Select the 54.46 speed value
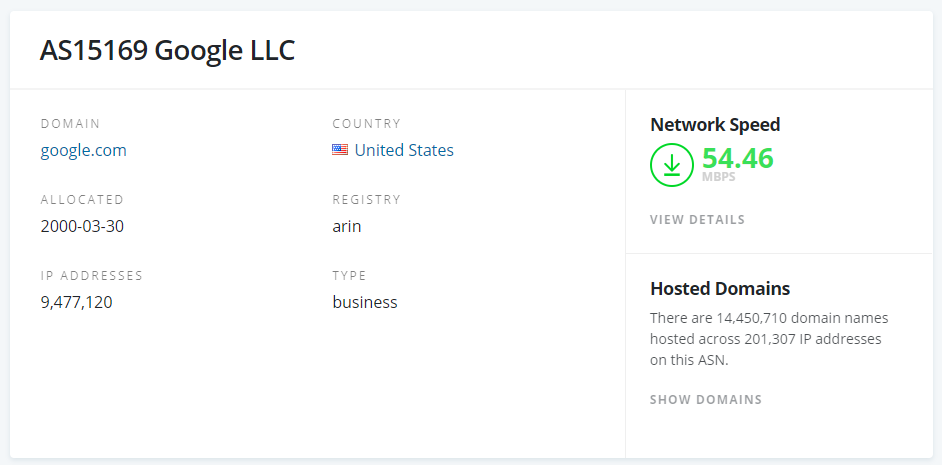 click(738, 157)
